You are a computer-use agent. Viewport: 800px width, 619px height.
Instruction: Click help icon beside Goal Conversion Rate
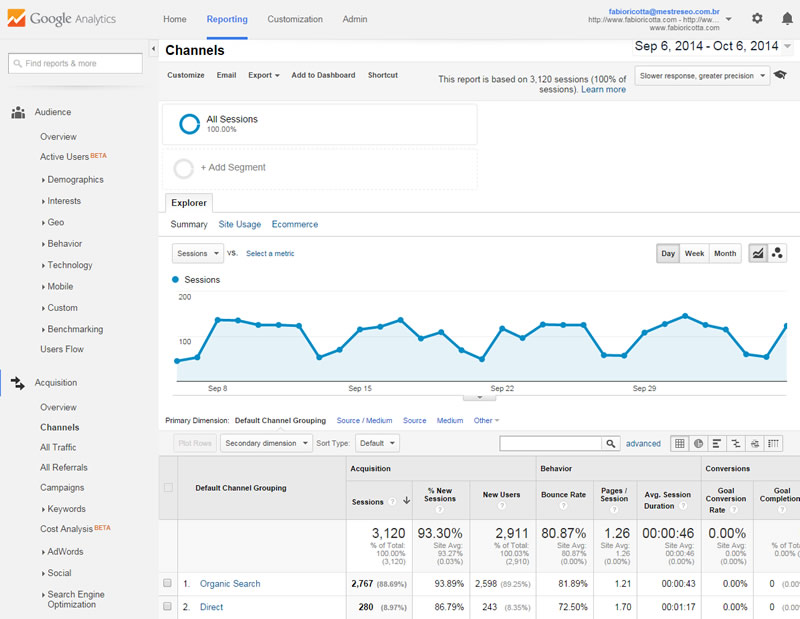coord(734,510)
